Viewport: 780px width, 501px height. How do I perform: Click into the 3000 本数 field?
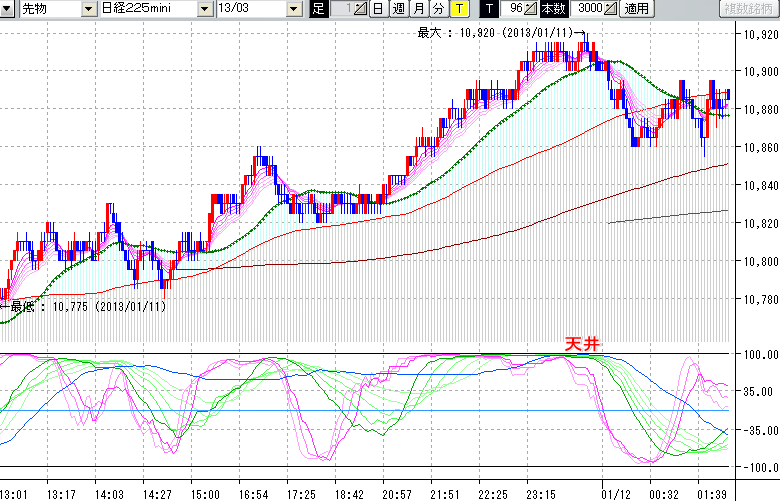click(x=588, y=9)
